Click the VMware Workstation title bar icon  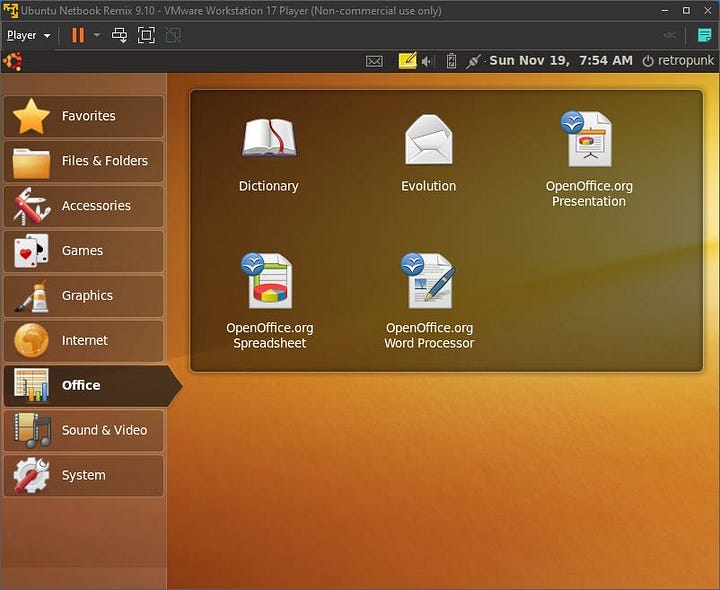pyautogui.click(x=10, y=10)
